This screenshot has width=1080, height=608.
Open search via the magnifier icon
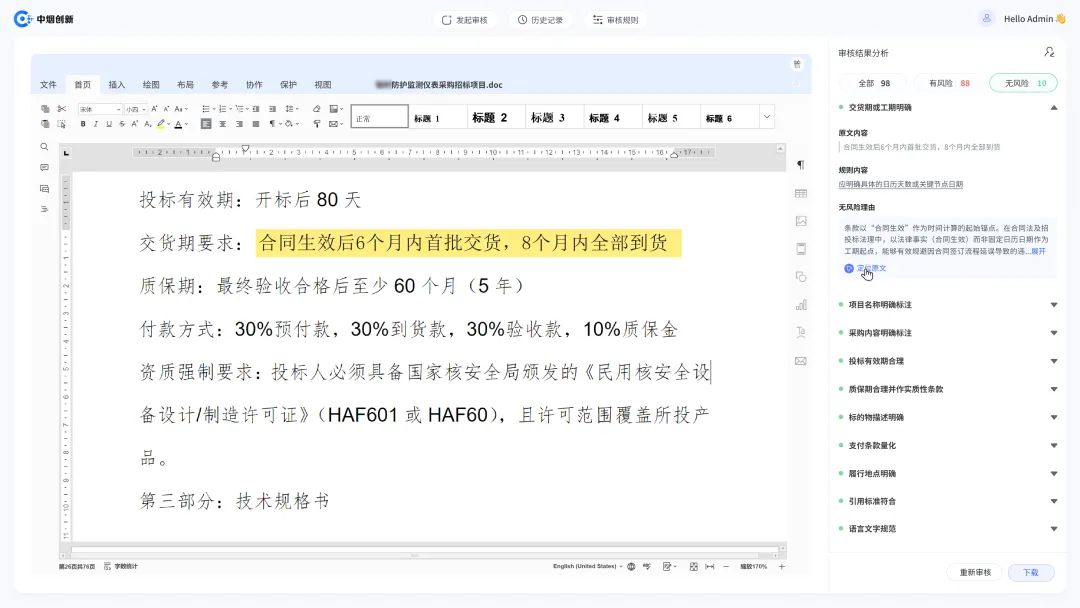click(45, 145)
